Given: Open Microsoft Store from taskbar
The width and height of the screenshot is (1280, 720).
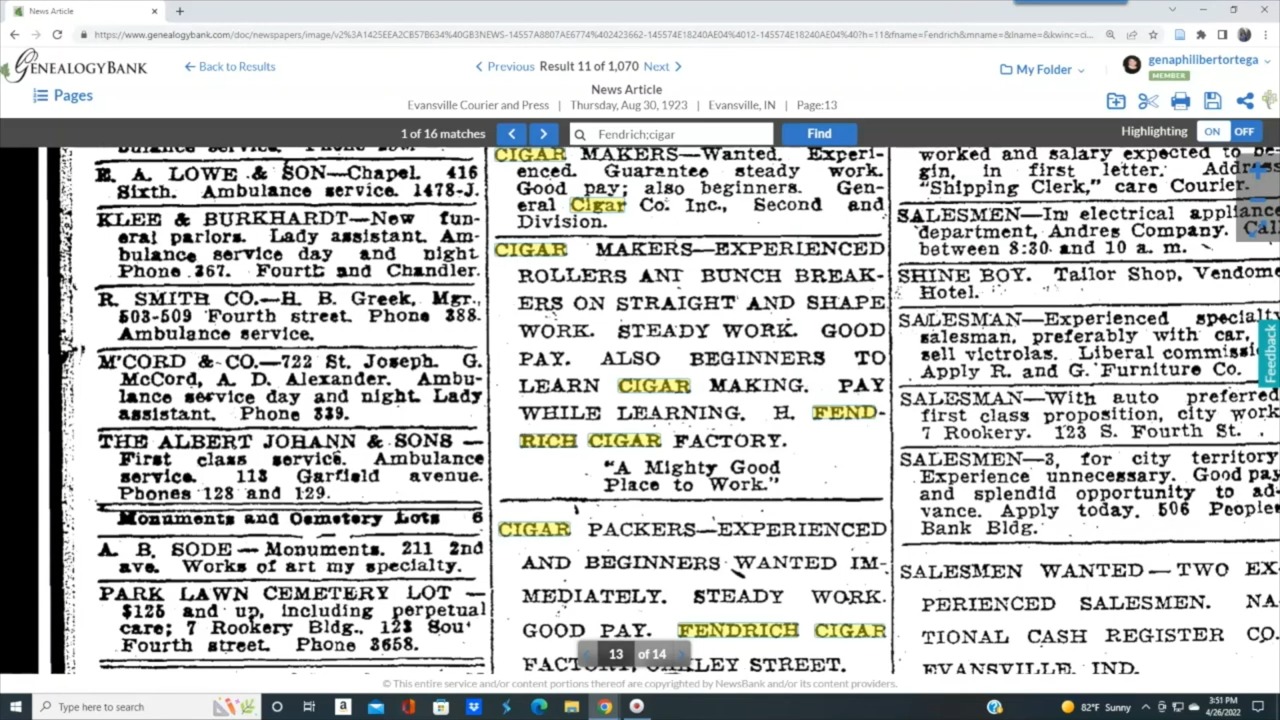Looking at the screenshot, I should (x=441, y=707).
